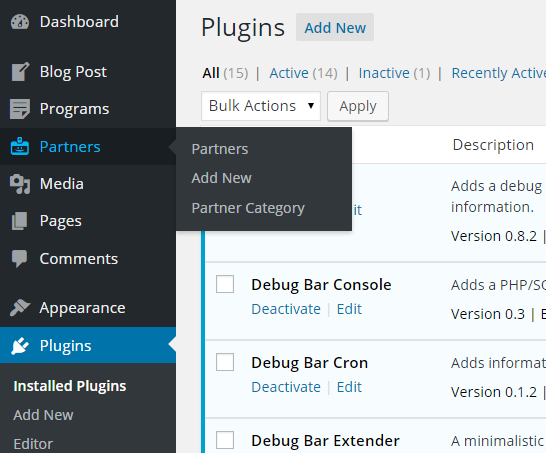The width and height of the screenshot is (546, 453).
Task: Click the Comments speech bubble icon
Action: [20, 259]
